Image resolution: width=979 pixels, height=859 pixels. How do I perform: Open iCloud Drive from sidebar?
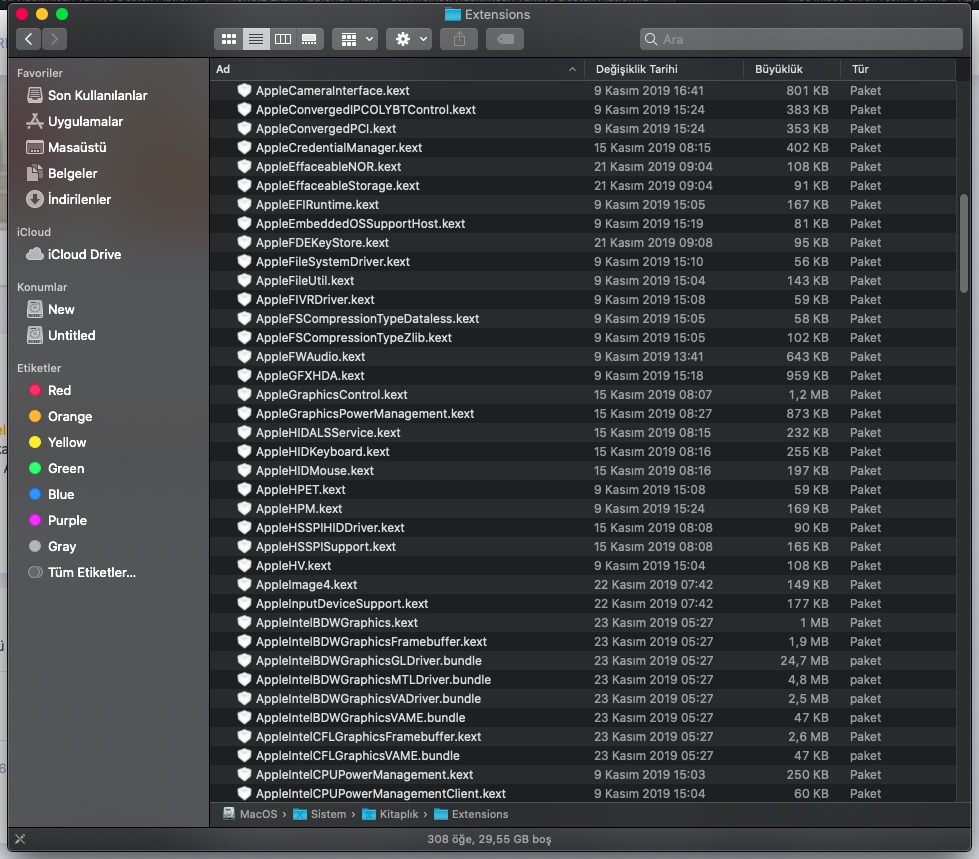click(84, 254)
